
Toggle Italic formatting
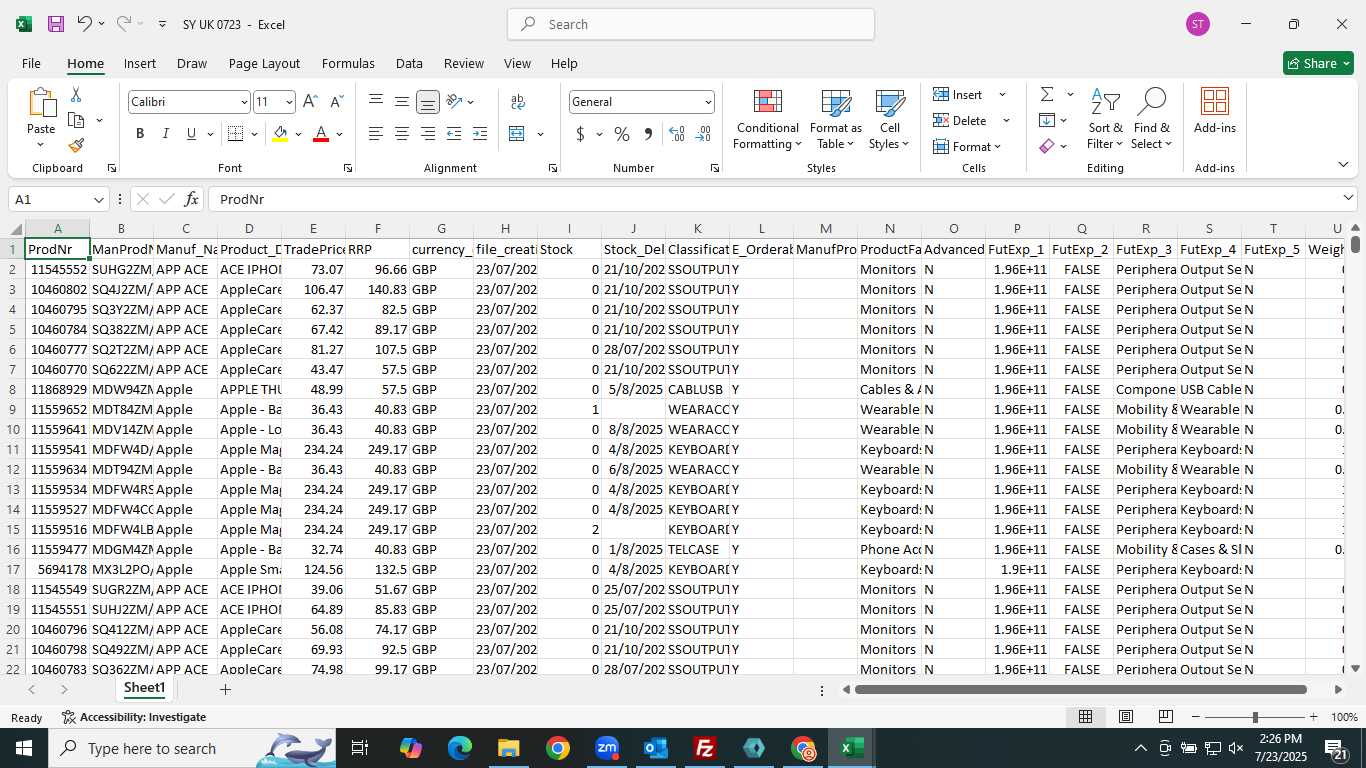click(165, 134)
